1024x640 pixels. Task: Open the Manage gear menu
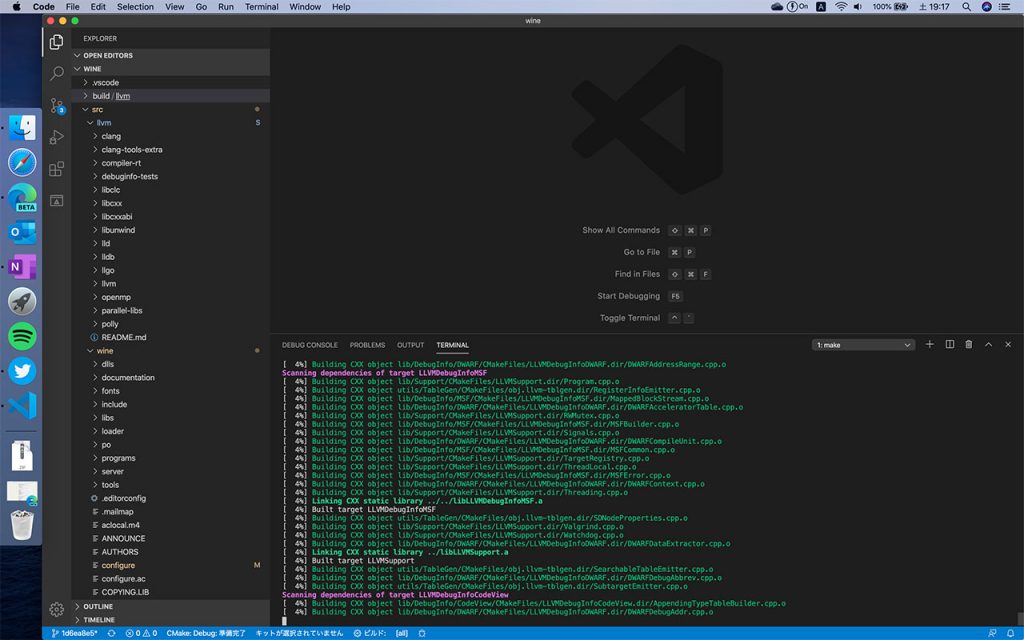[x=57, y=609]
